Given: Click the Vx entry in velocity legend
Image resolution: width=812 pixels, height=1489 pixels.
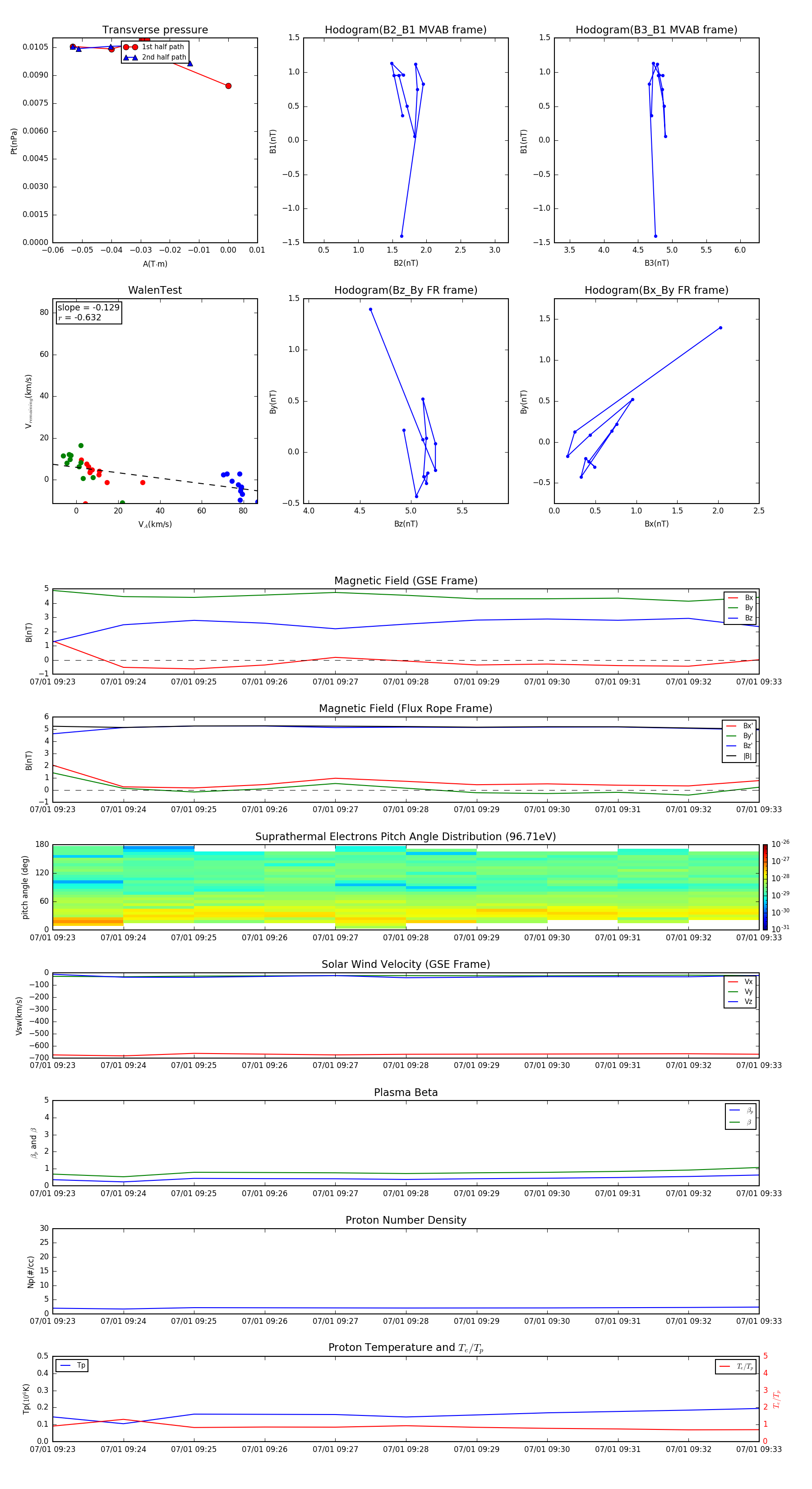Looking at the screenshot, I should pos(740,981).
